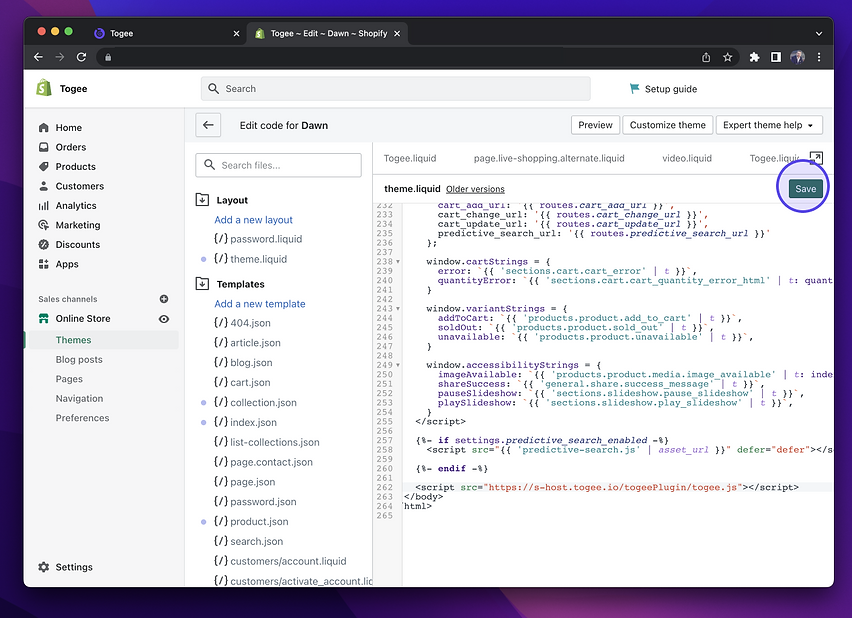The image size is (852, 618).
Task: Open Navigation submenu item
Action: [79, 399]
